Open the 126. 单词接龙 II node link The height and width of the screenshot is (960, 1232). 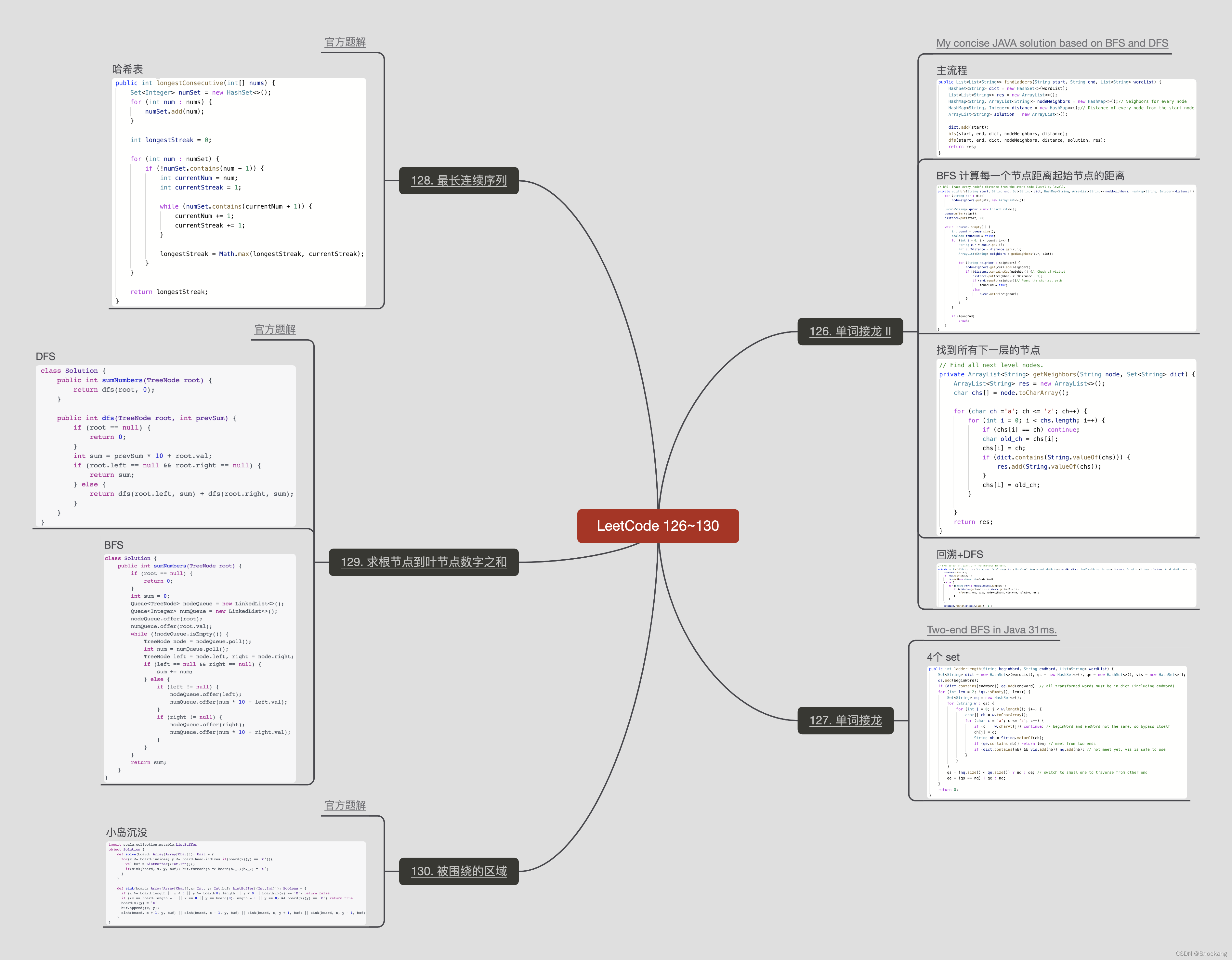[x=850, y=331]
